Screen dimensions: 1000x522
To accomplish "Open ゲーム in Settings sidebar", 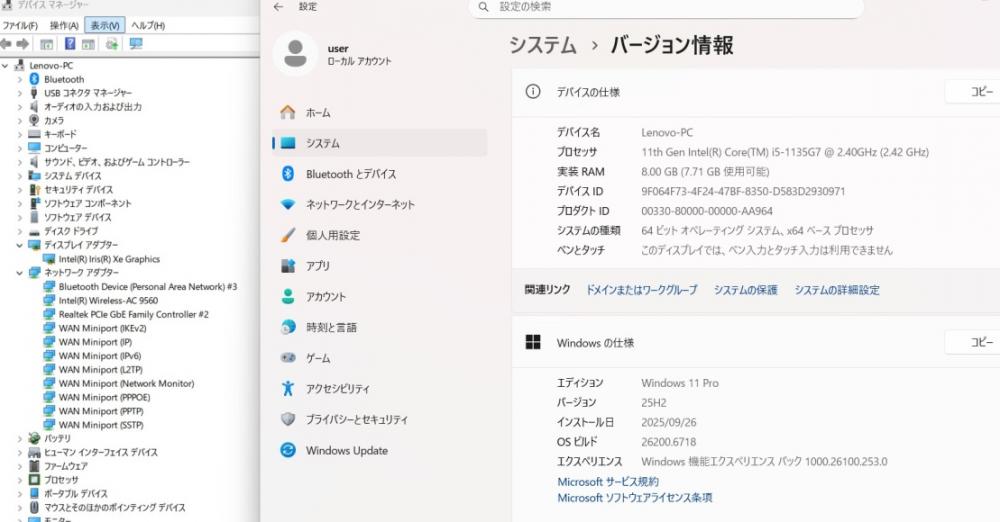I will coord(379,358).
